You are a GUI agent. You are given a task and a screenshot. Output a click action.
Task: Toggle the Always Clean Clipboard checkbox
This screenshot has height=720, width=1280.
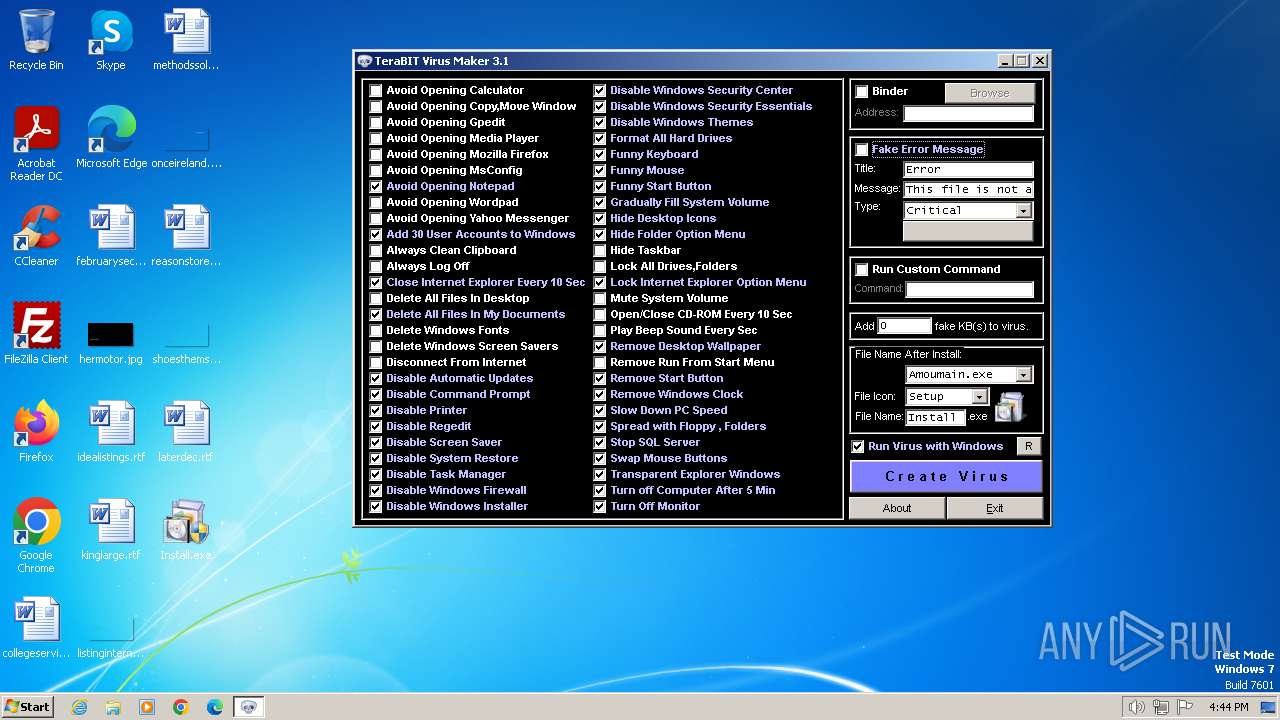pyautogui.click(x=376, y=250)
